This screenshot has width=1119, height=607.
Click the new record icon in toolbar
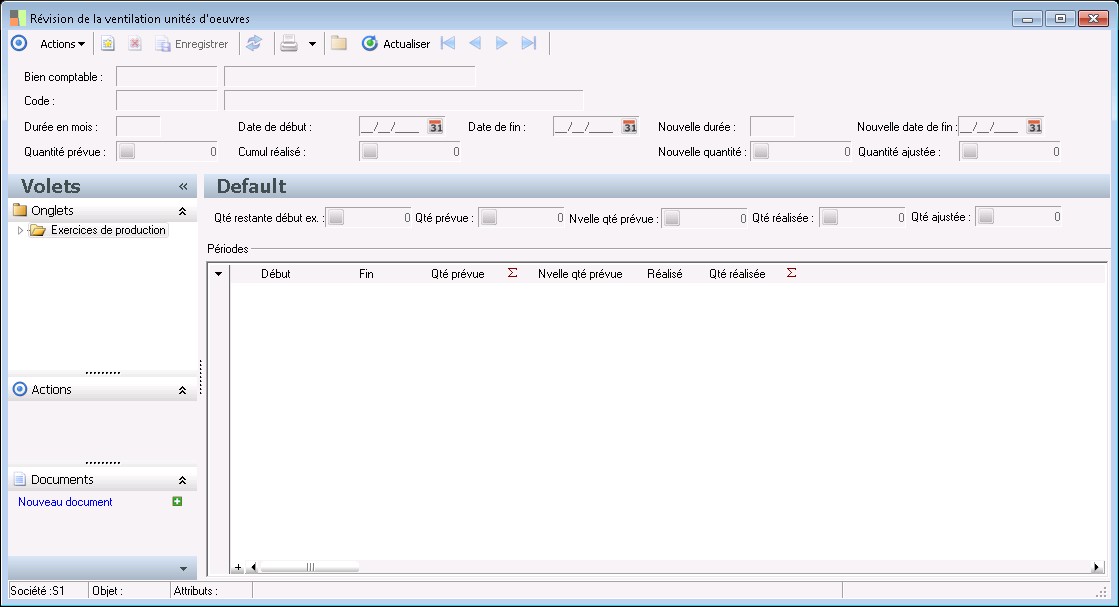point(108,44)
